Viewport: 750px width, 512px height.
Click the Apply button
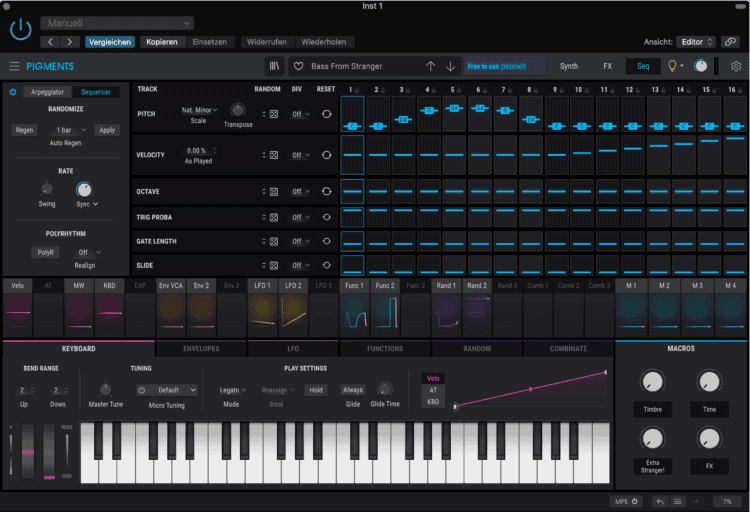[107, 130]
